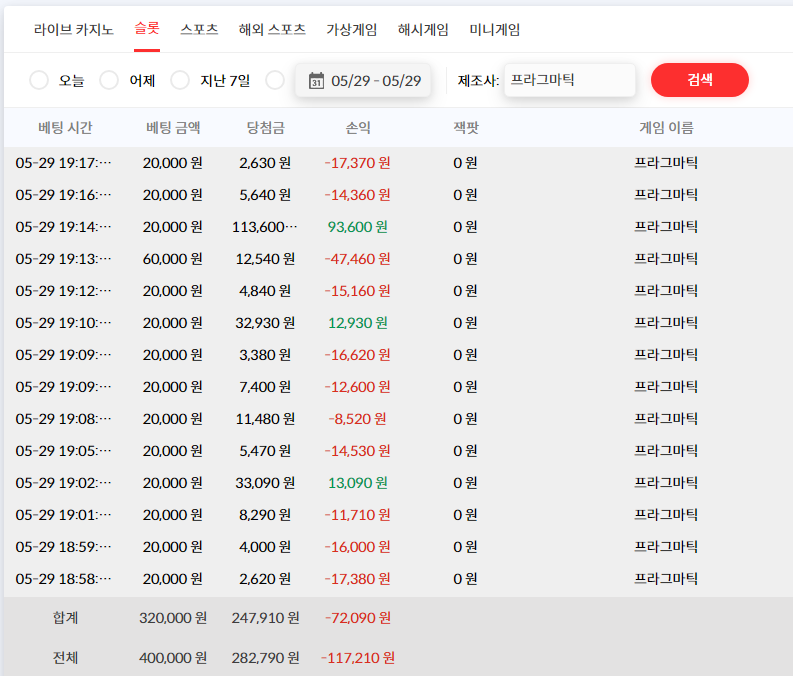Click the -8,520 원 loss value
The height and width of the screenshot is (676, 793).
pos(358,419)
